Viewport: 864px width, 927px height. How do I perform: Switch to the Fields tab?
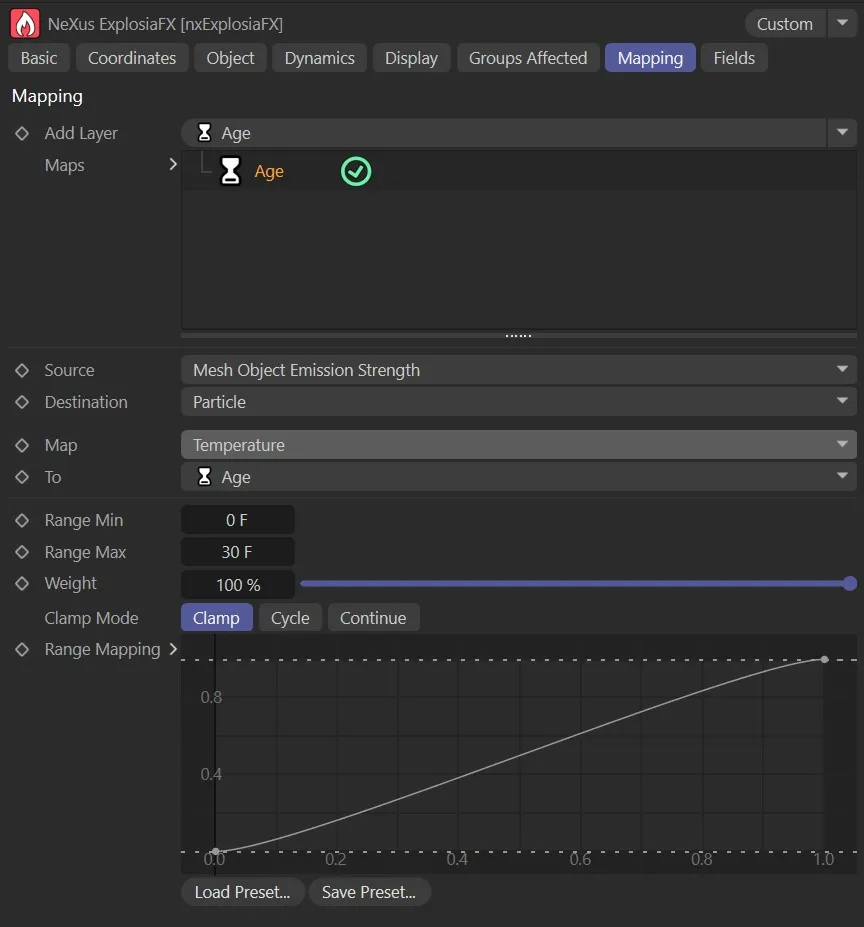click(x=734, y=58)
